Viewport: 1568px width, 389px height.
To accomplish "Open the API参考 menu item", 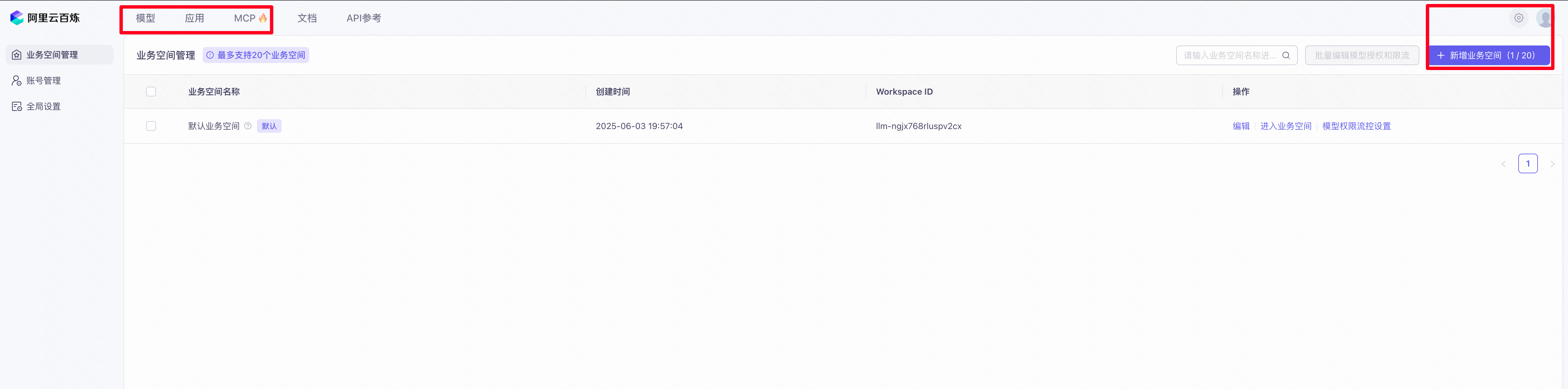I will click(363, 18).
